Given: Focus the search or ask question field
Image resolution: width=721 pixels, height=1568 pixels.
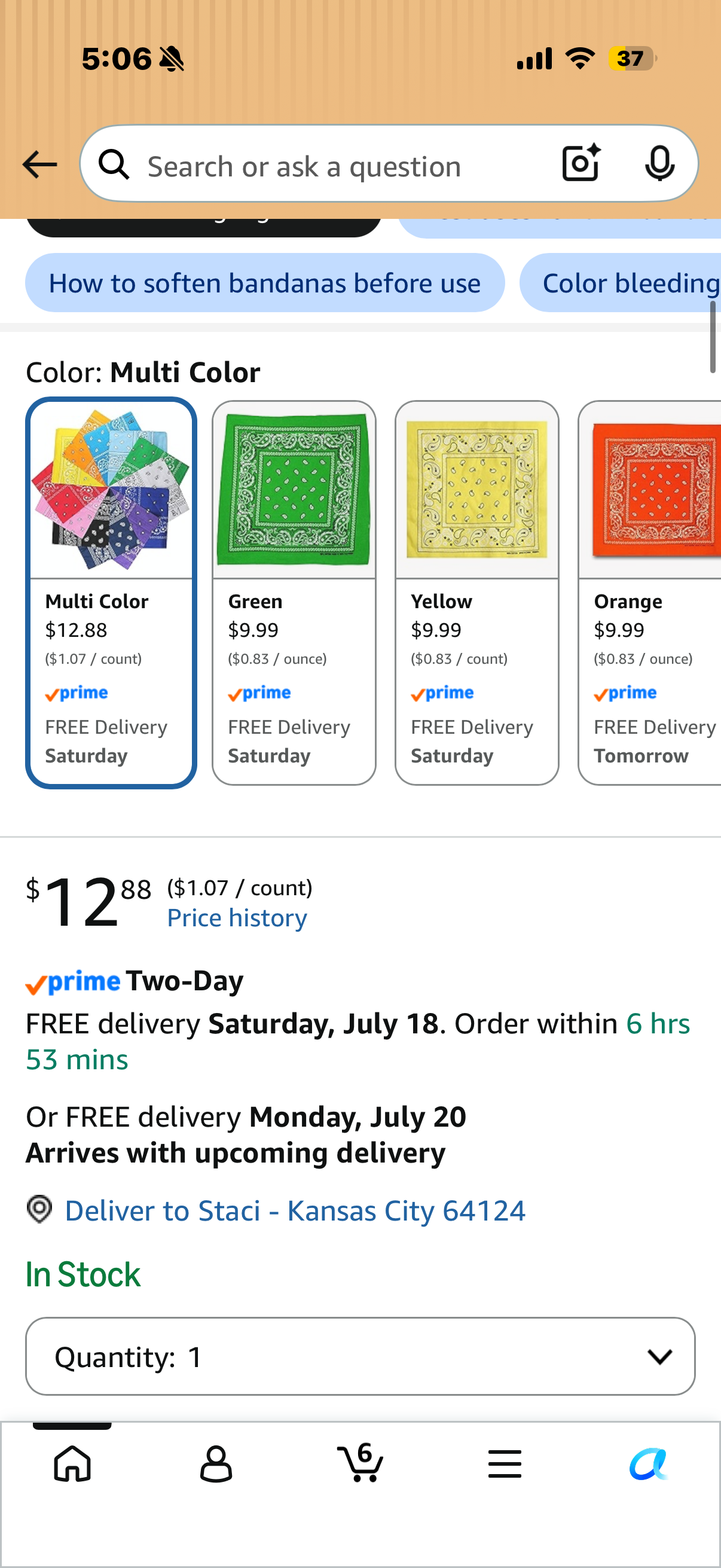Looking at the screenshot, I should pos(341,166).
